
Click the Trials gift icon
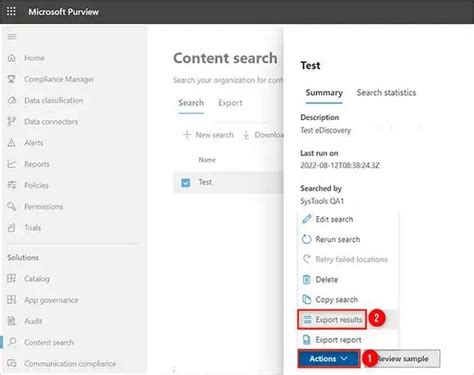[12, 228]
